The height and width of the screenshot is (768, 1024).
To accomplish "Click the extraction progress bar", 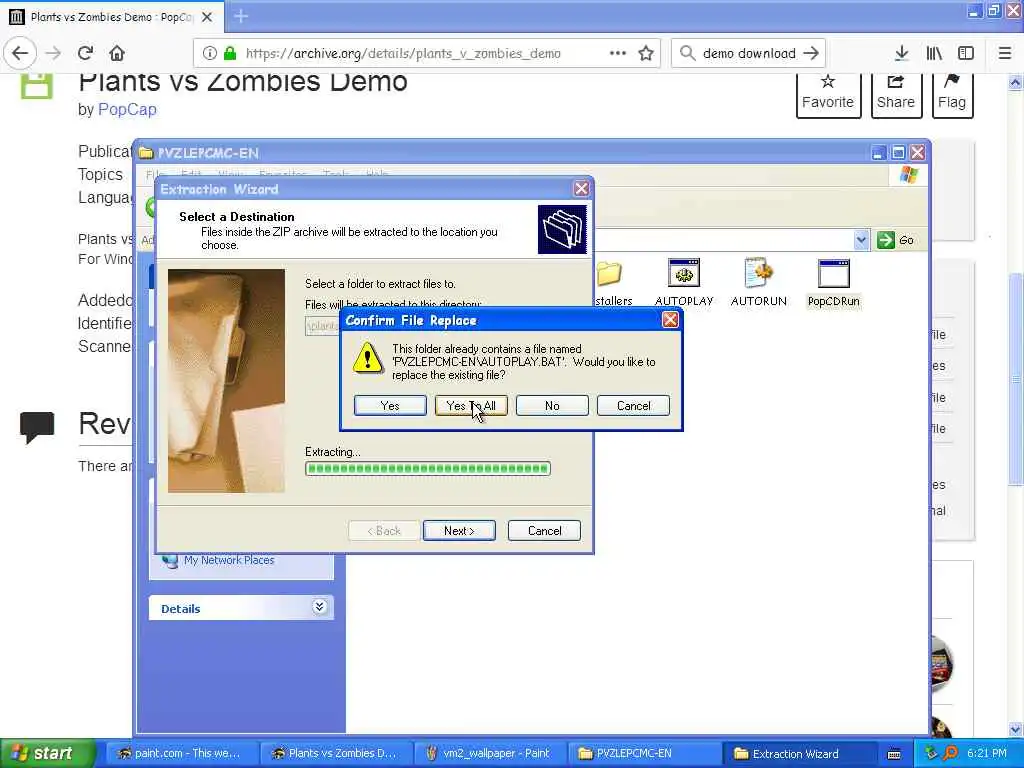I will 428,468.
